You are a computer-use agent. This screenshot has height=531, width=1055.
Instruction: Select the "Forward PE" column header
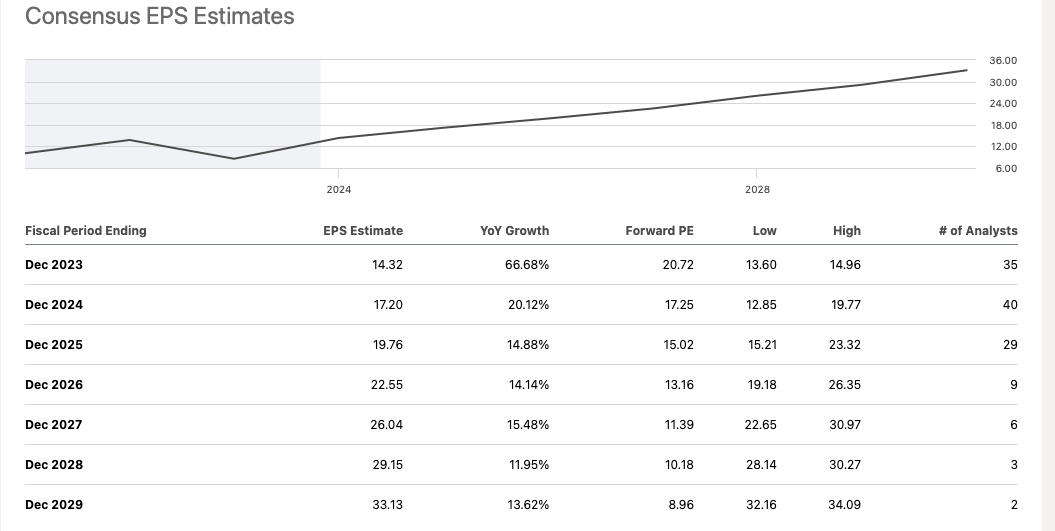(x=659, y=231)
